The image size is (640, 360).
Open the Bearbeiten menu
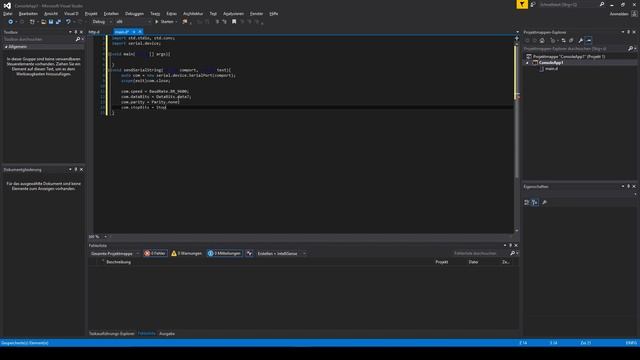[x=28, y=13]
